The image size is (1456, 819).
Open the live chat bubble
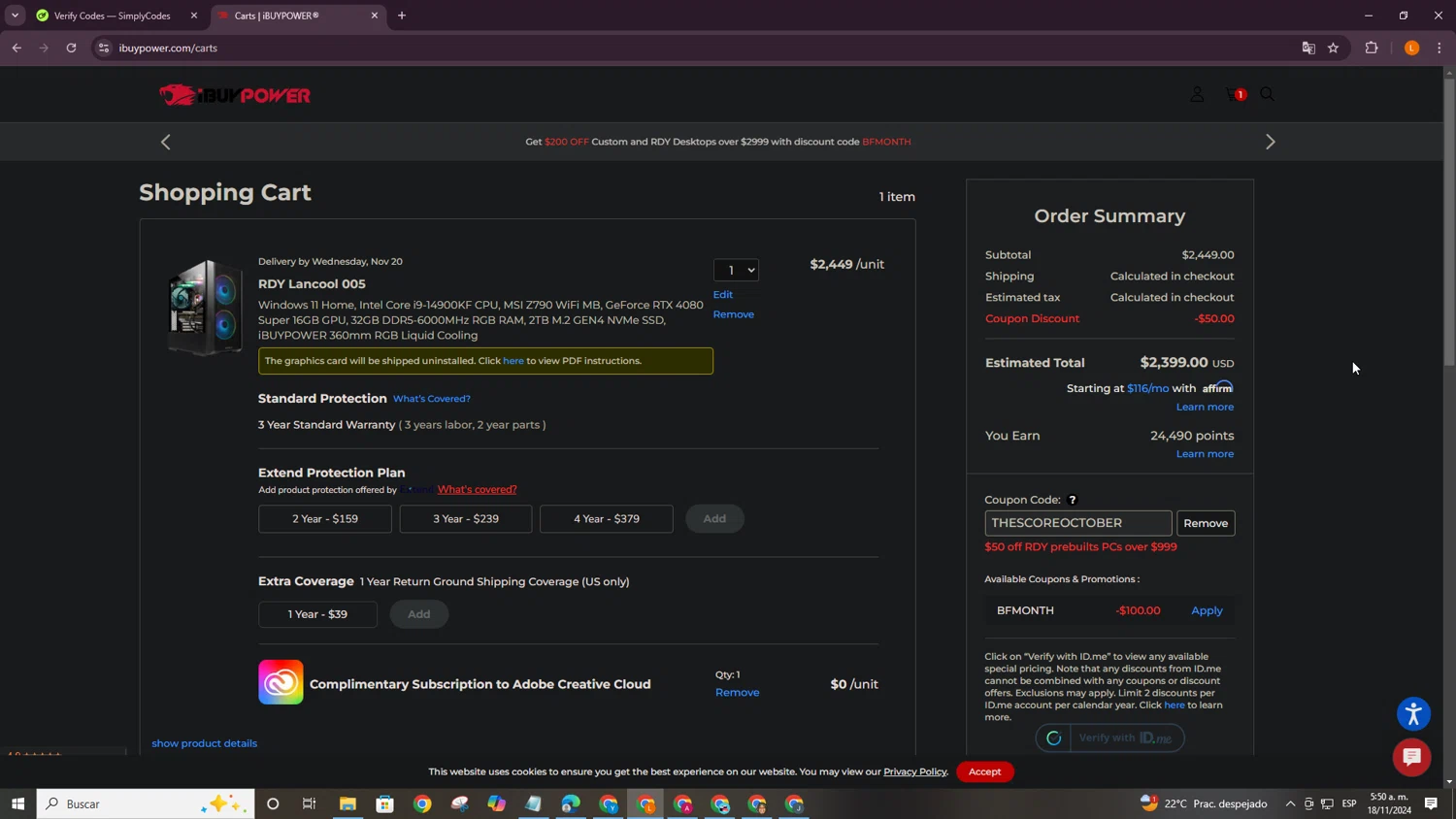pyautogui.click(x=1411, y=757)
